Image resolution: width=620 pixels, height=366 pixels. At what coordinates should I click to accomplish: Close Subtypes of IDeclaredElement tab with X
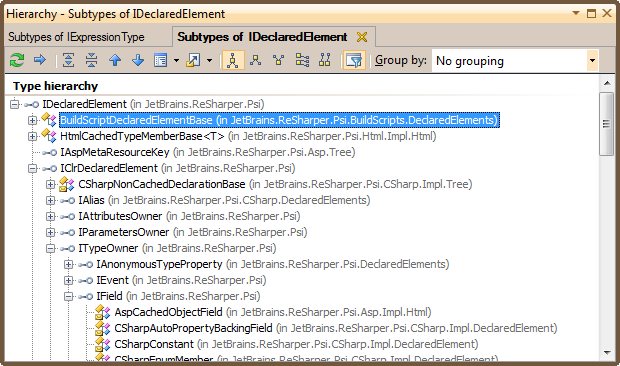pyautogui.click(x=362, y=37)
